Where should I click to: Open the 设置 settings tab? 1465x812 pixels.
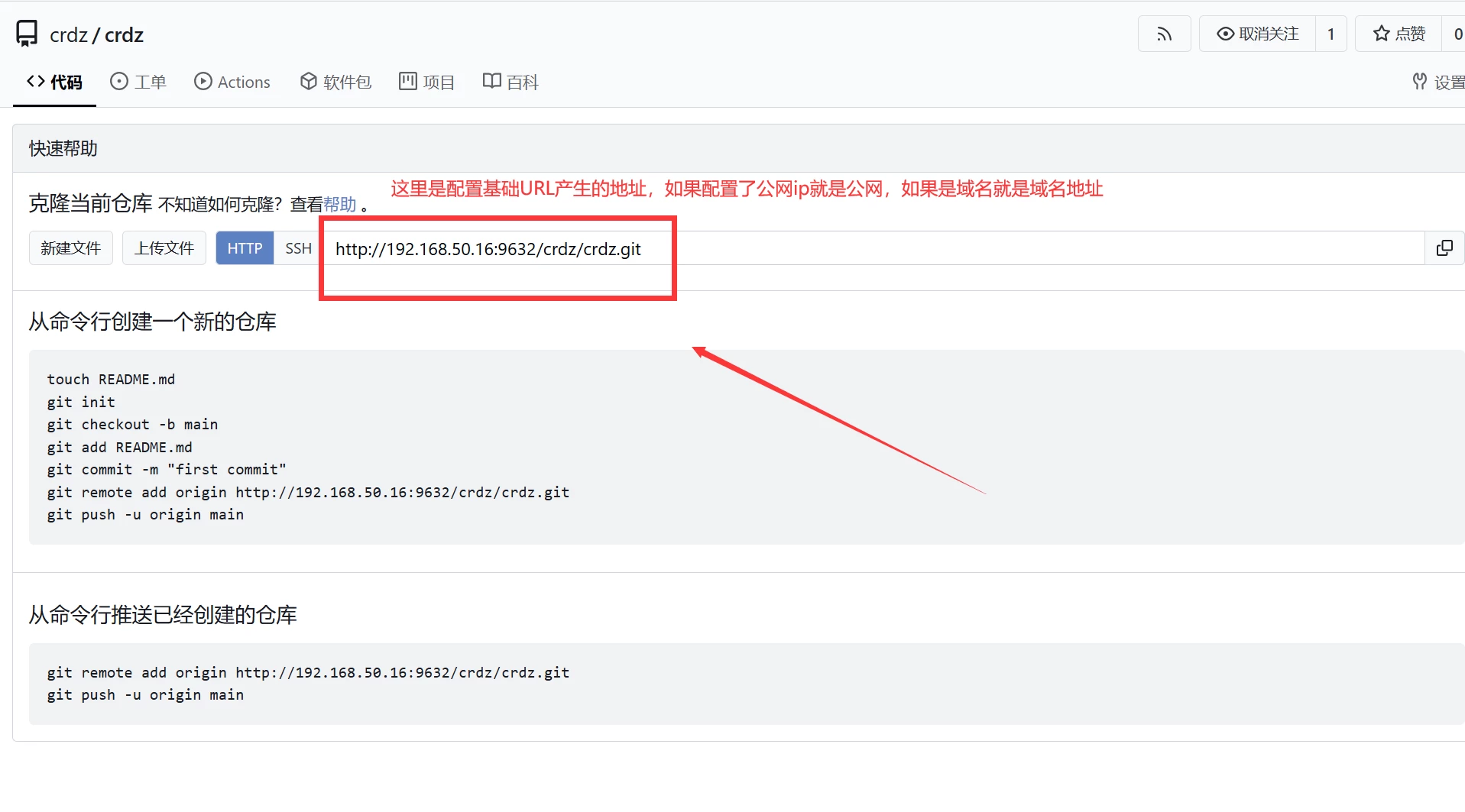pos(1438,82)
